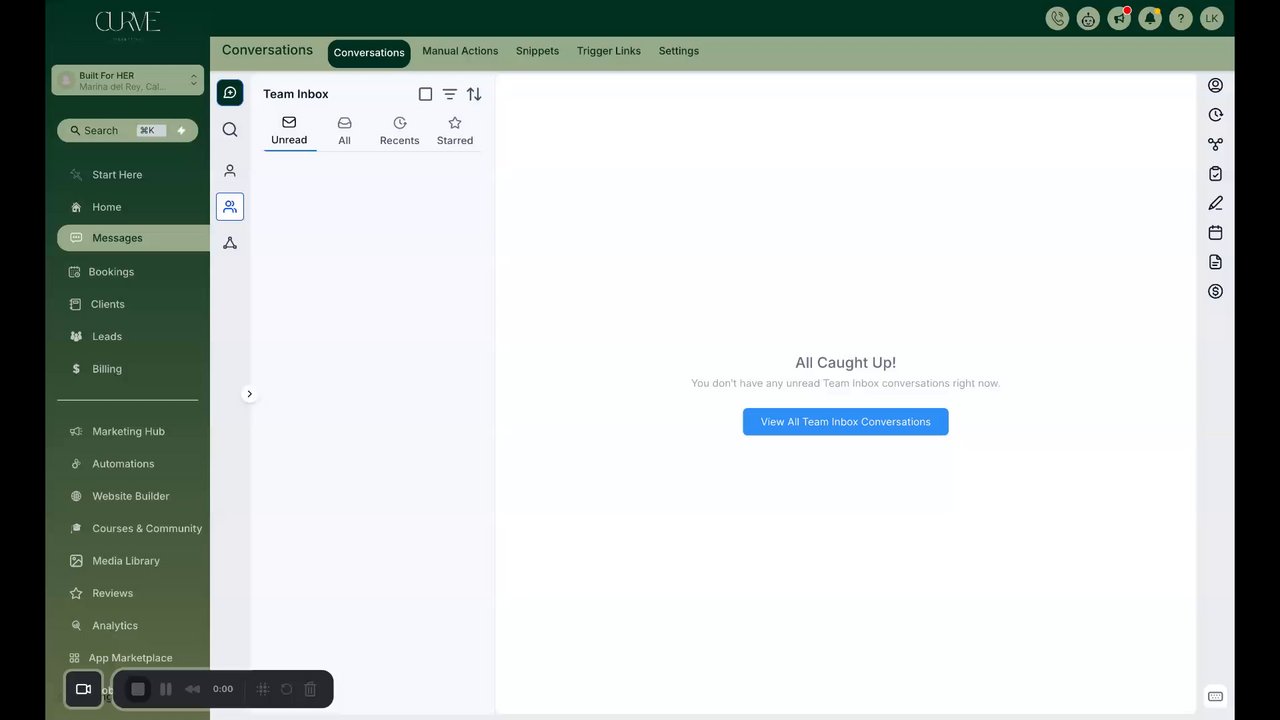Screen dimensions: 1280x720
Task: Open contact details icon in right rail
Action: pos(1215,85)
